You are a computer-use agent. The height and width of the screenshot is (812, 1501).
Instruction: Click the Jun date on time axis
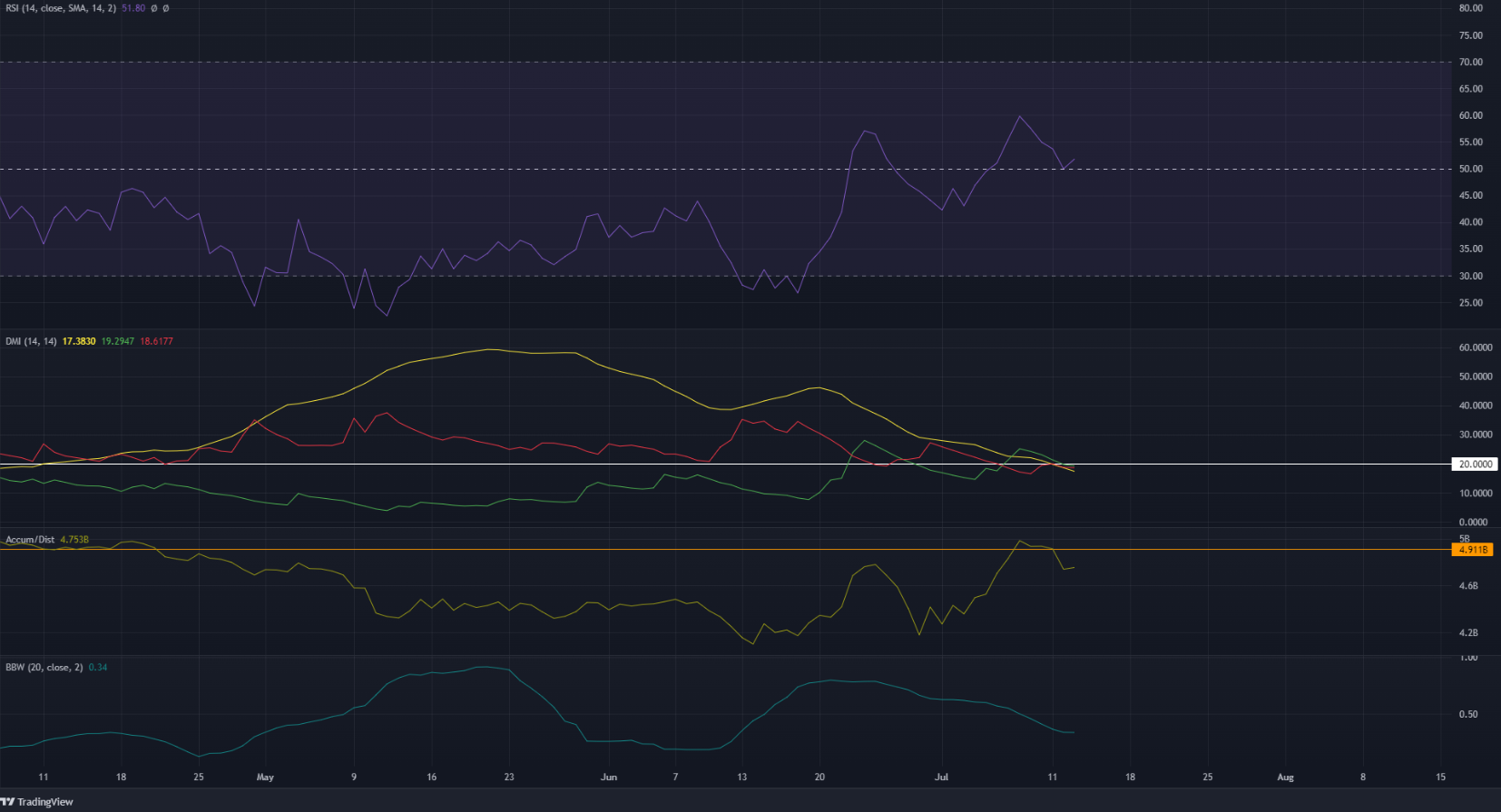click(609, 778)
